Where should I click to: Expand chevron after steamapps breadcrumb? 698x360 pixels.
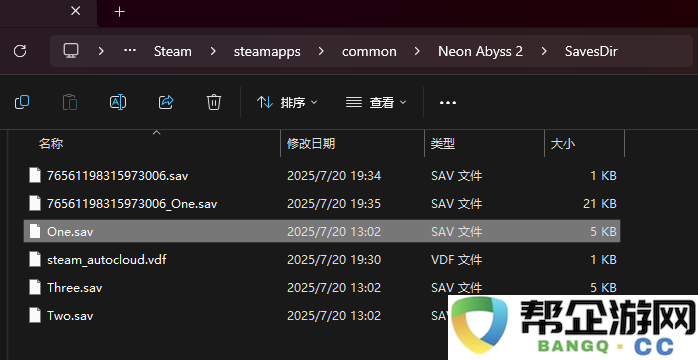321,51
